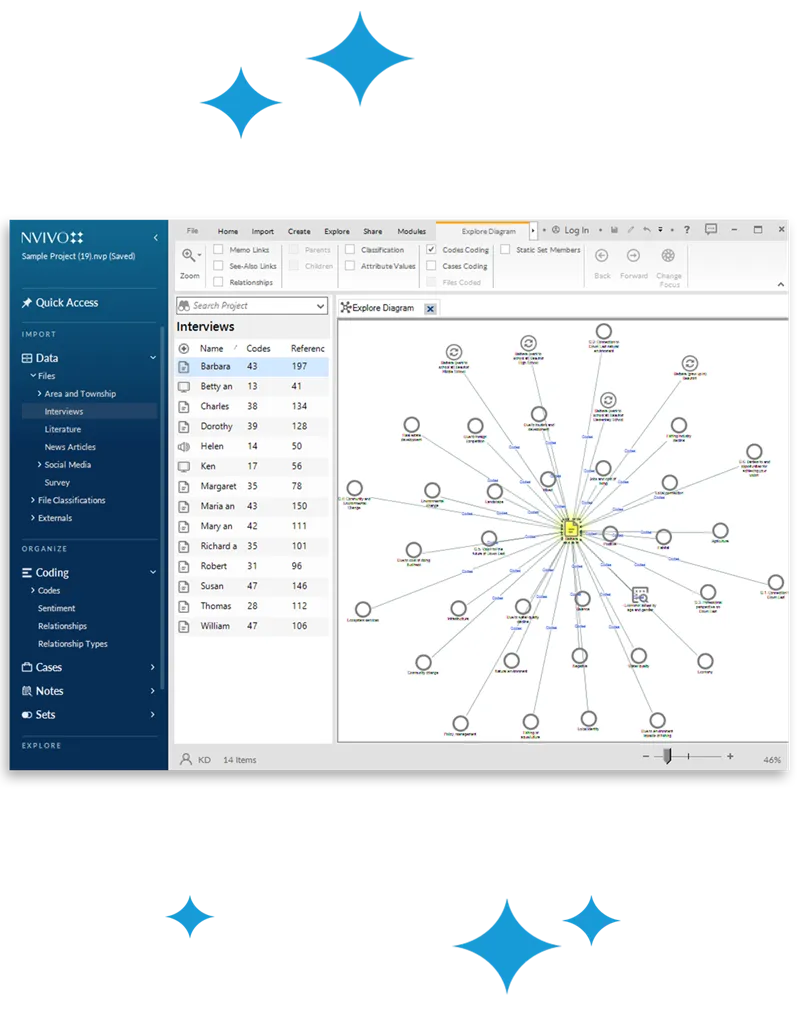
Task: Click the Log In button
Action: coord(570,231)
